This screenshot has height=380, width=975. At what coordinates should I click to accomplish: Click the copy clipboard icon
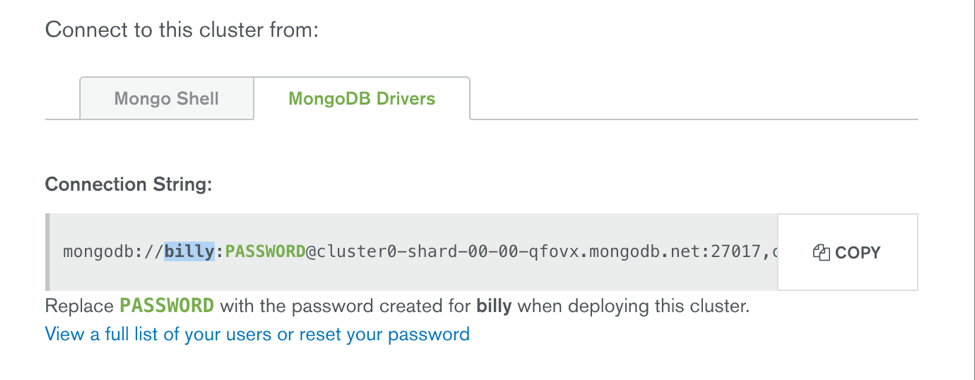point(821,253)
